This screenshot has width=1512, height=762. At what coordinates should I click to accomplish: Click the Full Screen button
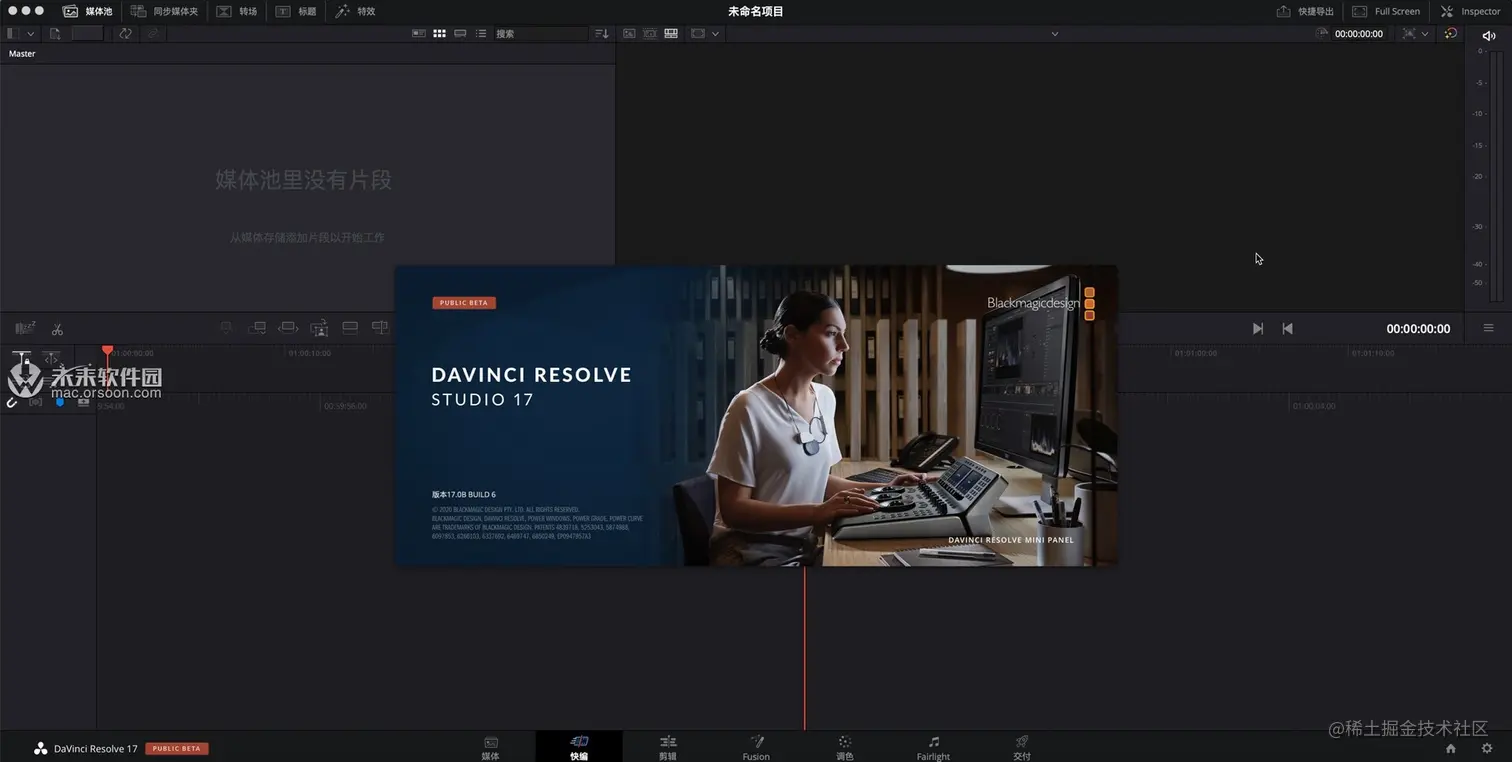[x=1386, y=11]
